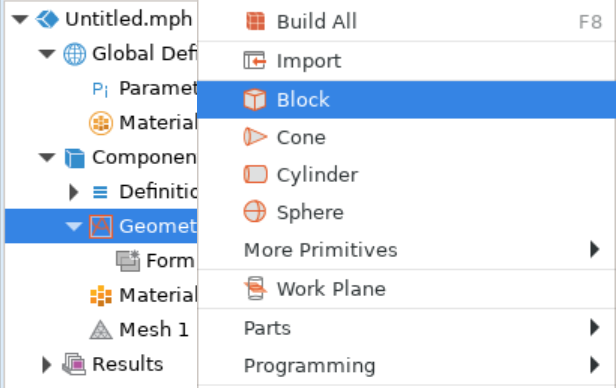Click the Work Plane icon
Viewport: 616px width, 388px height.
pos(255,288)
